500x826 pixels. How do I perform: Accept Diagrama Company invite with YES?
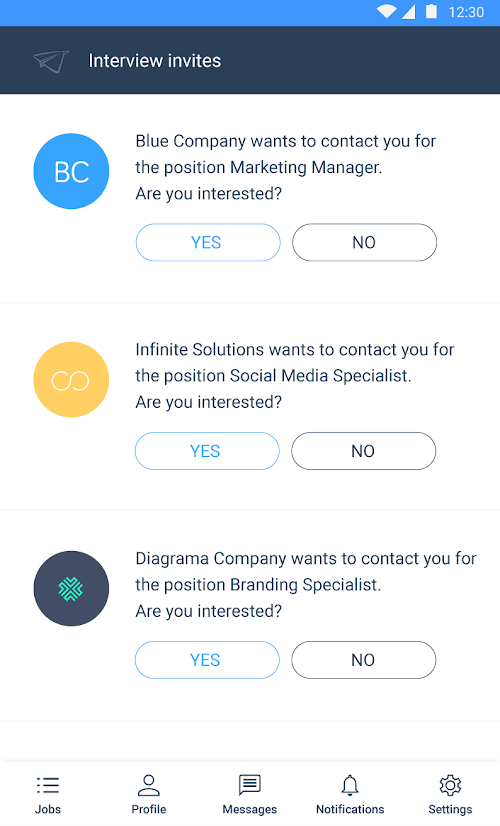point(207,660)
